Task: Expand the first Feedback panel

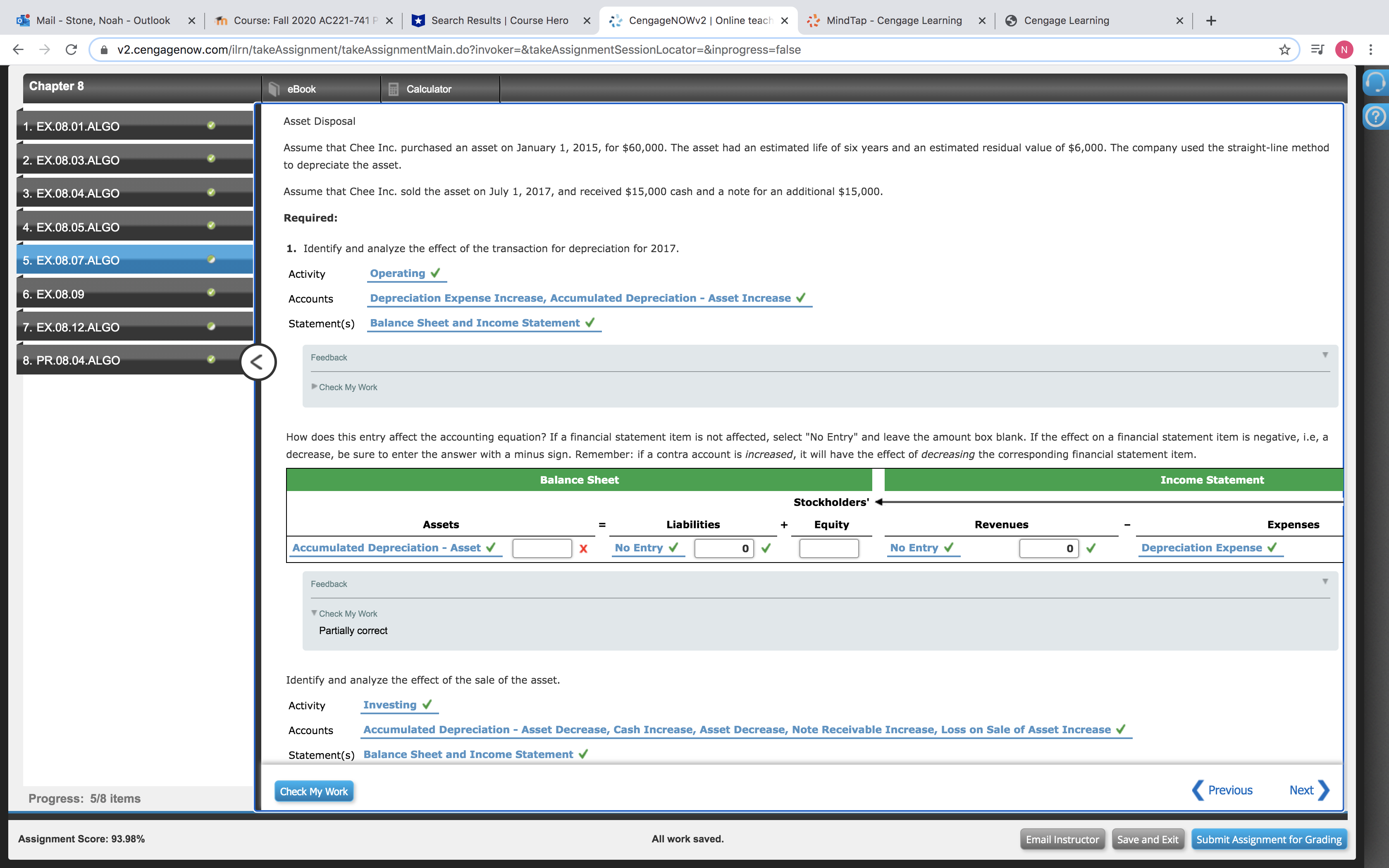Action: pyautogui.click(x=1325, y=355)
